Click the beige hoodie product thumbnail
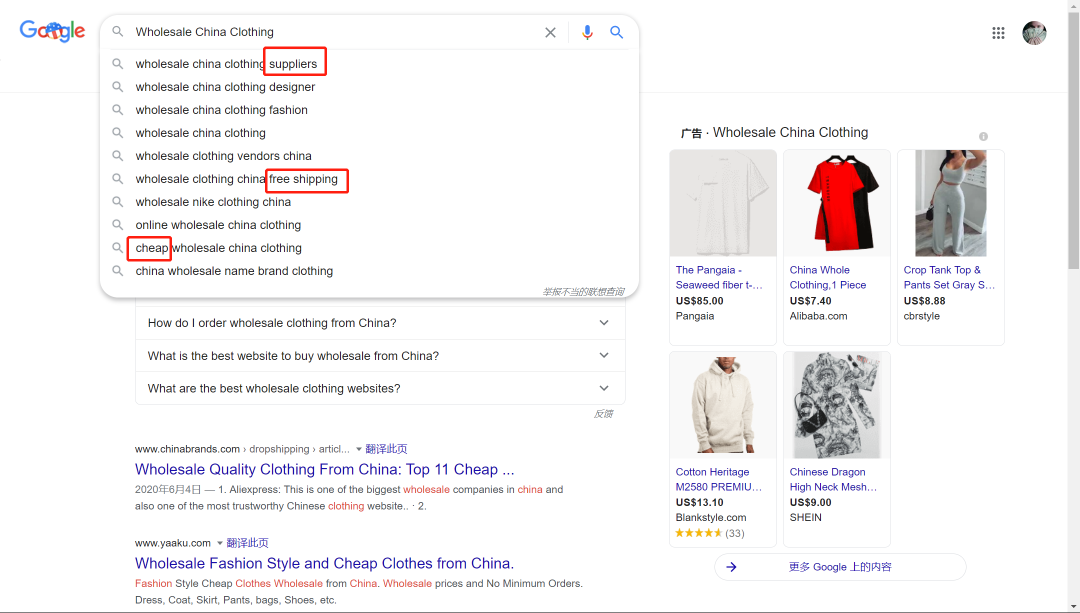The height and width of the screenshot is (613, 1080). coord(723,405)
